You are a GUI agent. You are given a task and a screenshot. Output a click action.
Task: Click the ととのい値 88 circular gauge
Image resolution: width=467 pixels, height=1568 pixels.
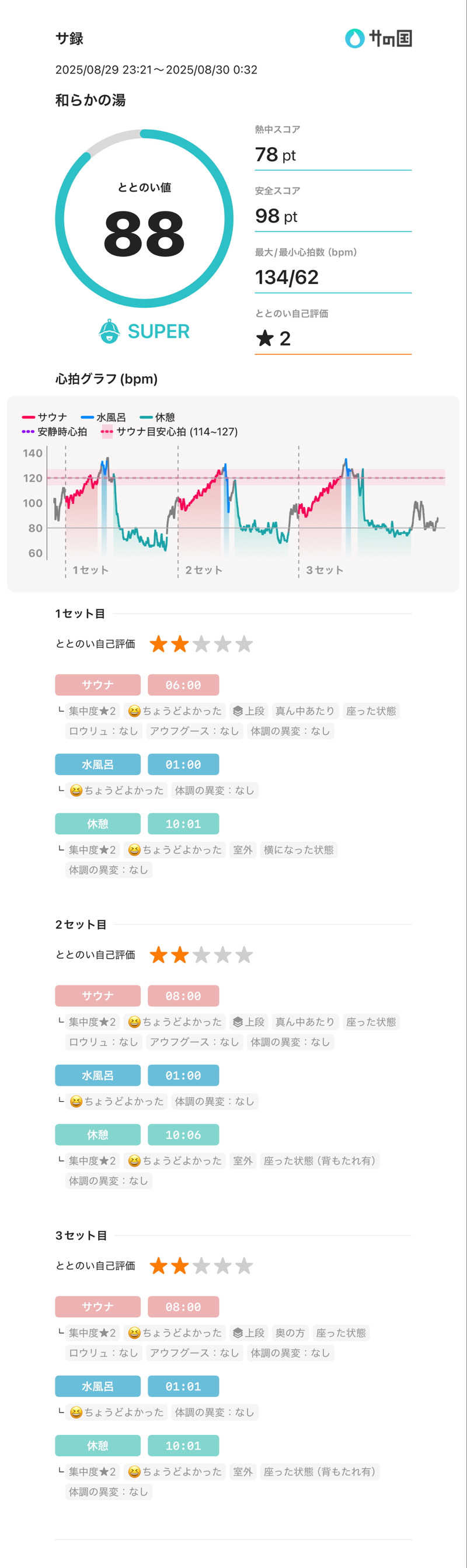pyautogui.click(x=144, y=218)
